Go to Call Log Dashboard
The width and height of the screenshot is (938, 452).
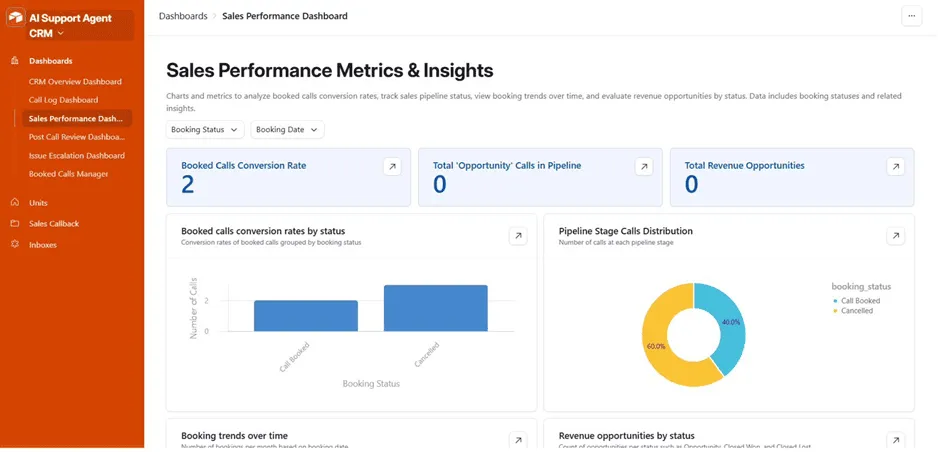tap(63, 100)
